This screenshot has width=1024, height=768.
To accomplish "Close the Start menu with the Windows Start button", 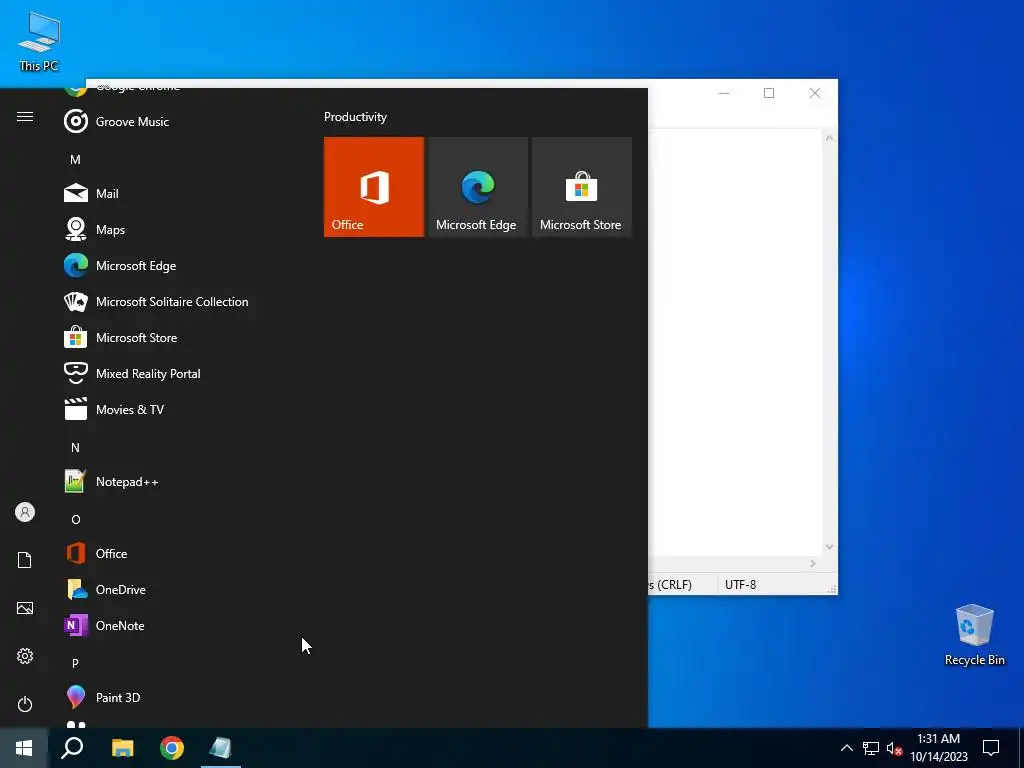I will click(24, 748).
